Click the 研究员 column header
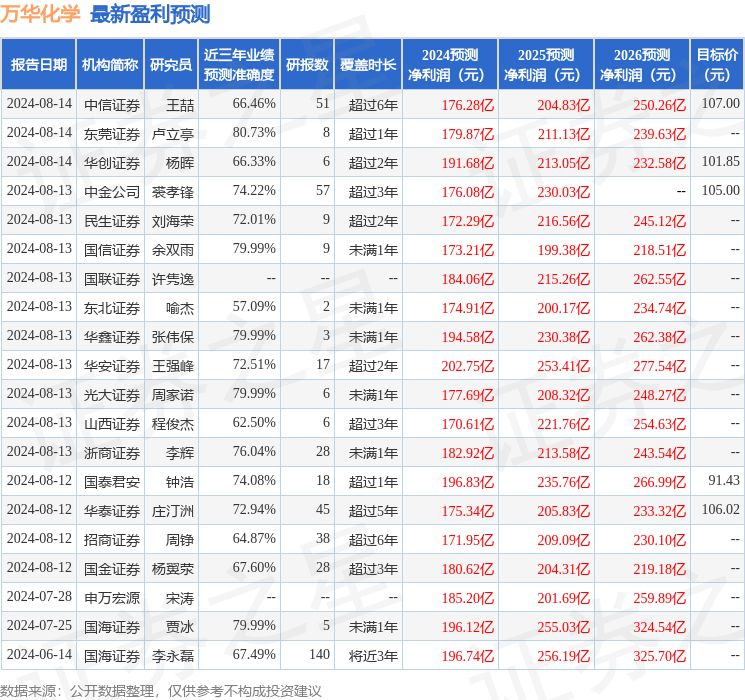 click(171, 65)
